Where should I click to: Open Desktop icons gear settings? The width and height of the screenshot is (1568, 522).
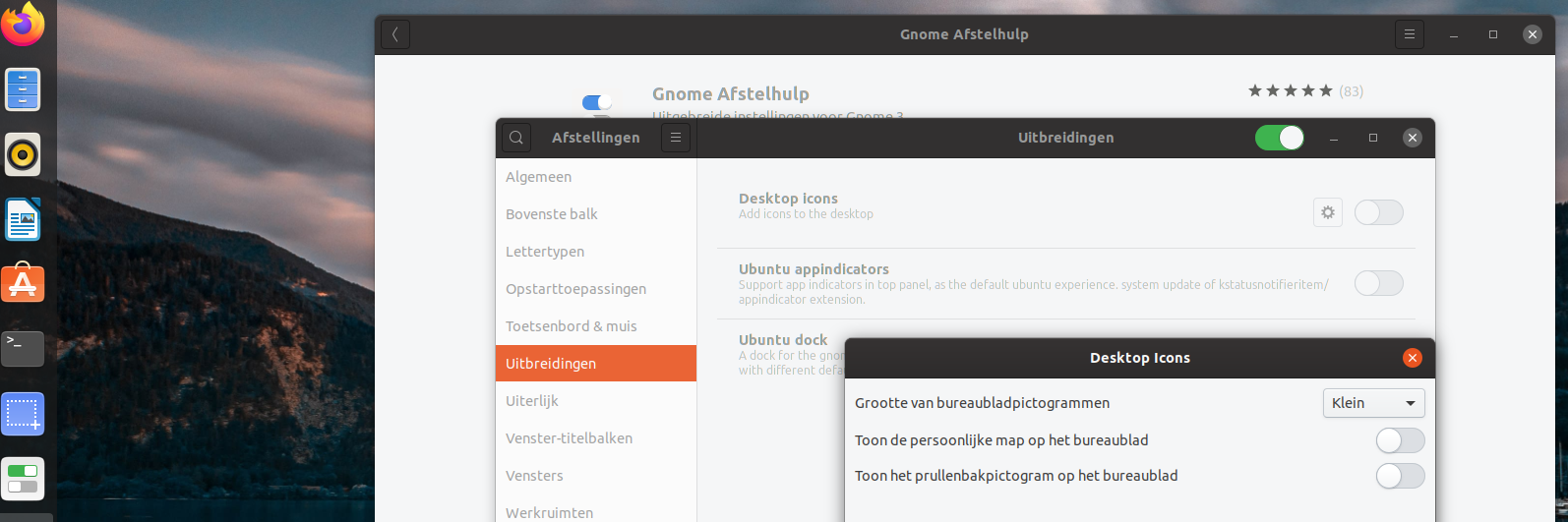pos(1328,212)
